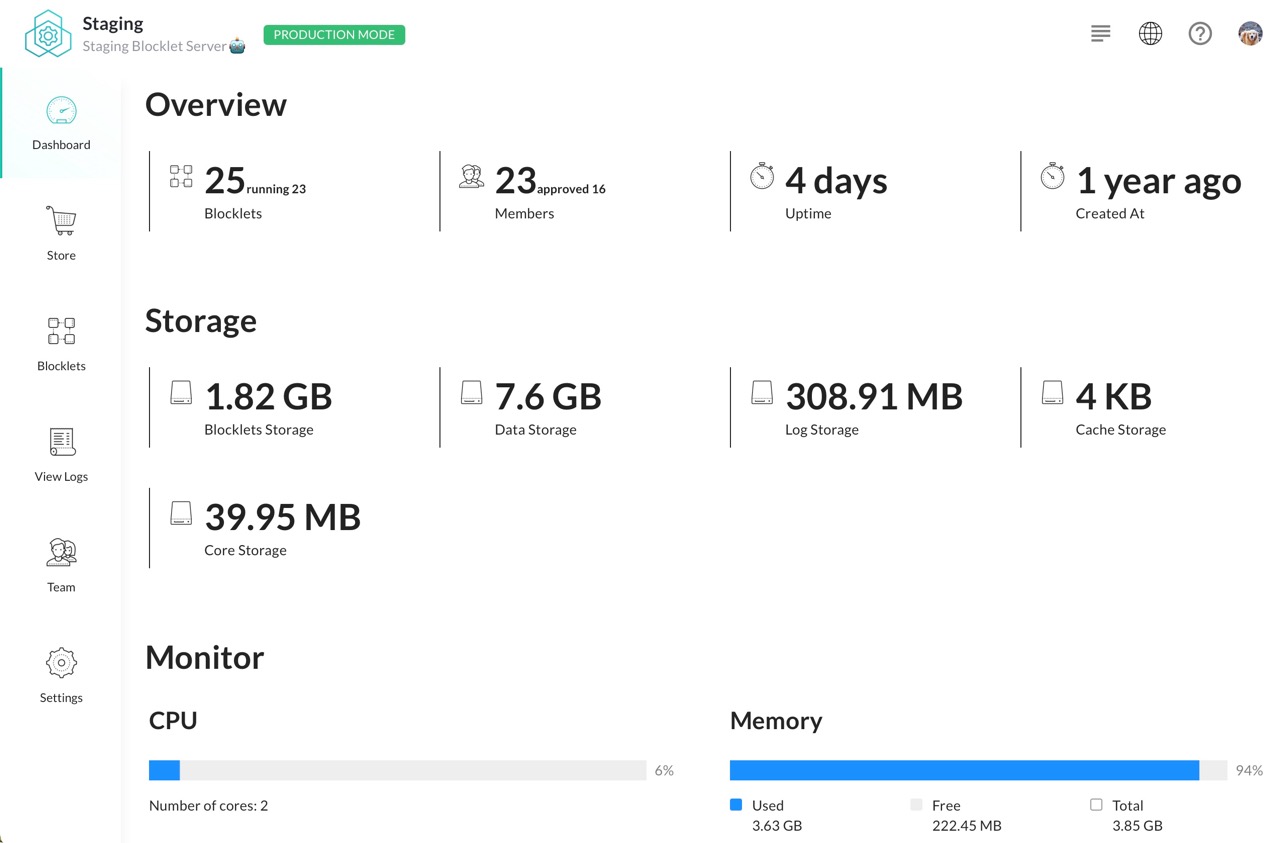Click the globe language icon
Viewport: 1280px width, 843px height.
(1150, 34)
